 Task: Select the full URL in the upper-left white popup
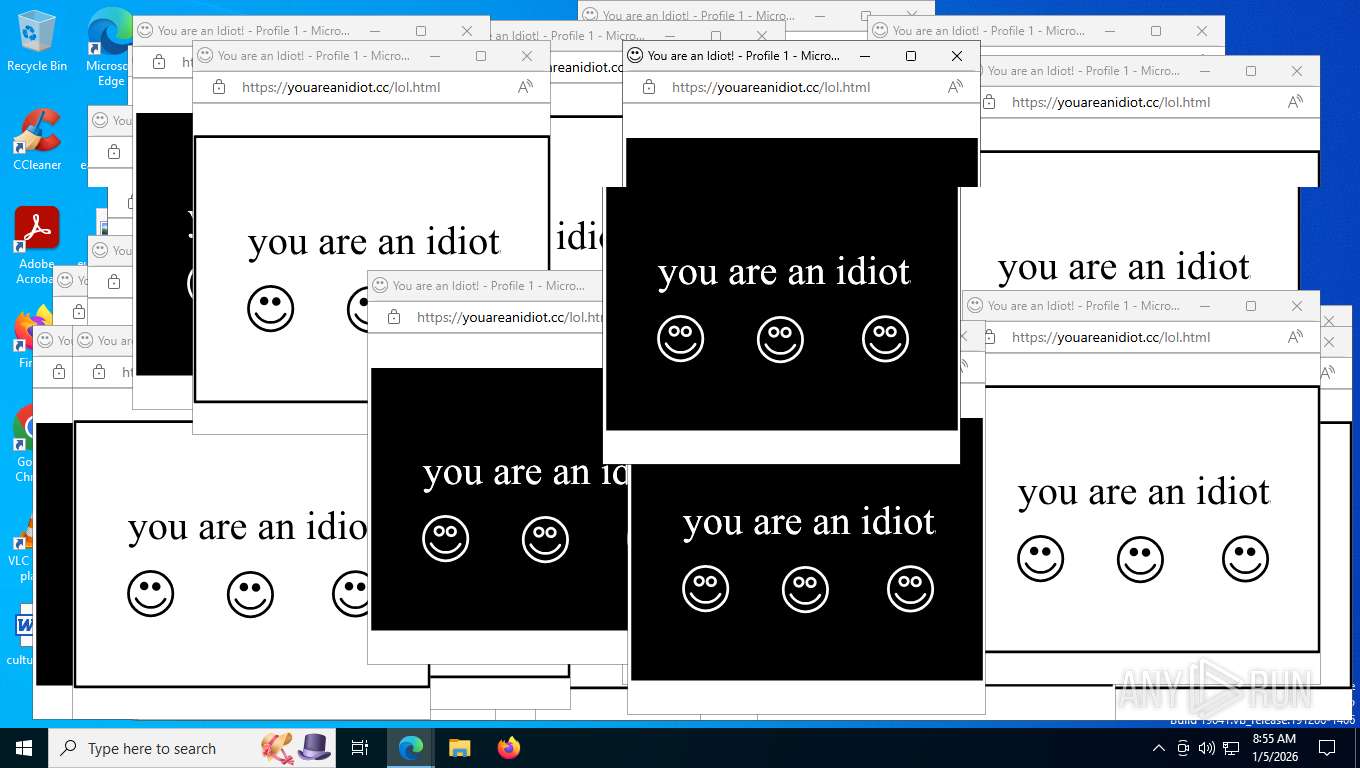coord(341,87)
